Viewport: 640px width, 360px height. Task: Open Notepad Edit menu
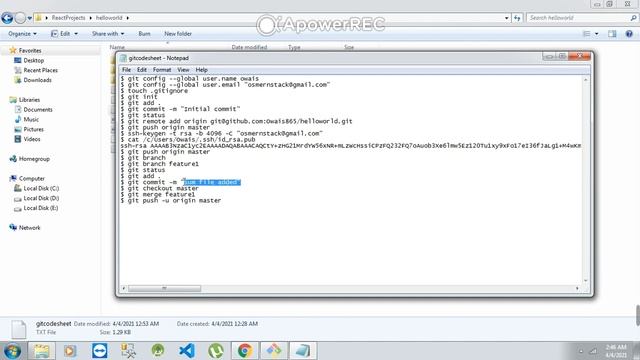(142, 70)
